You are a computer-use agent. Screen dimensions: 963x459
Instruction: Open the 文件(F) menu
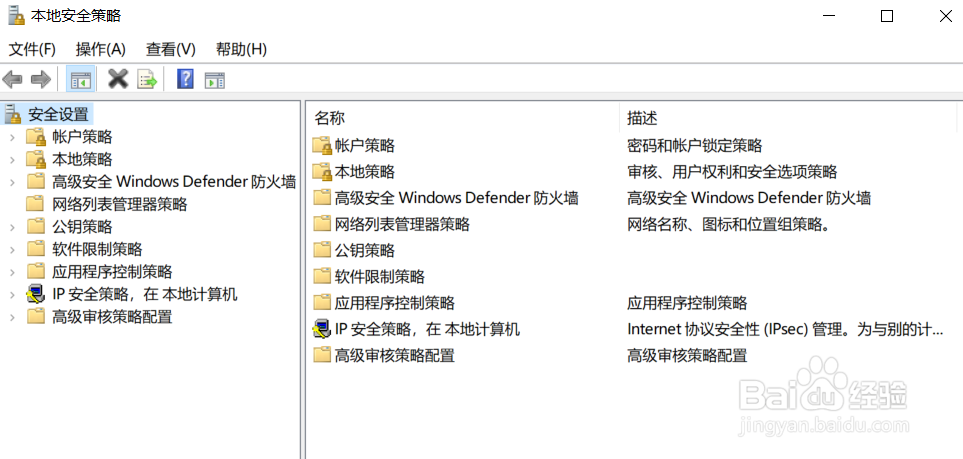click(33, 49)
